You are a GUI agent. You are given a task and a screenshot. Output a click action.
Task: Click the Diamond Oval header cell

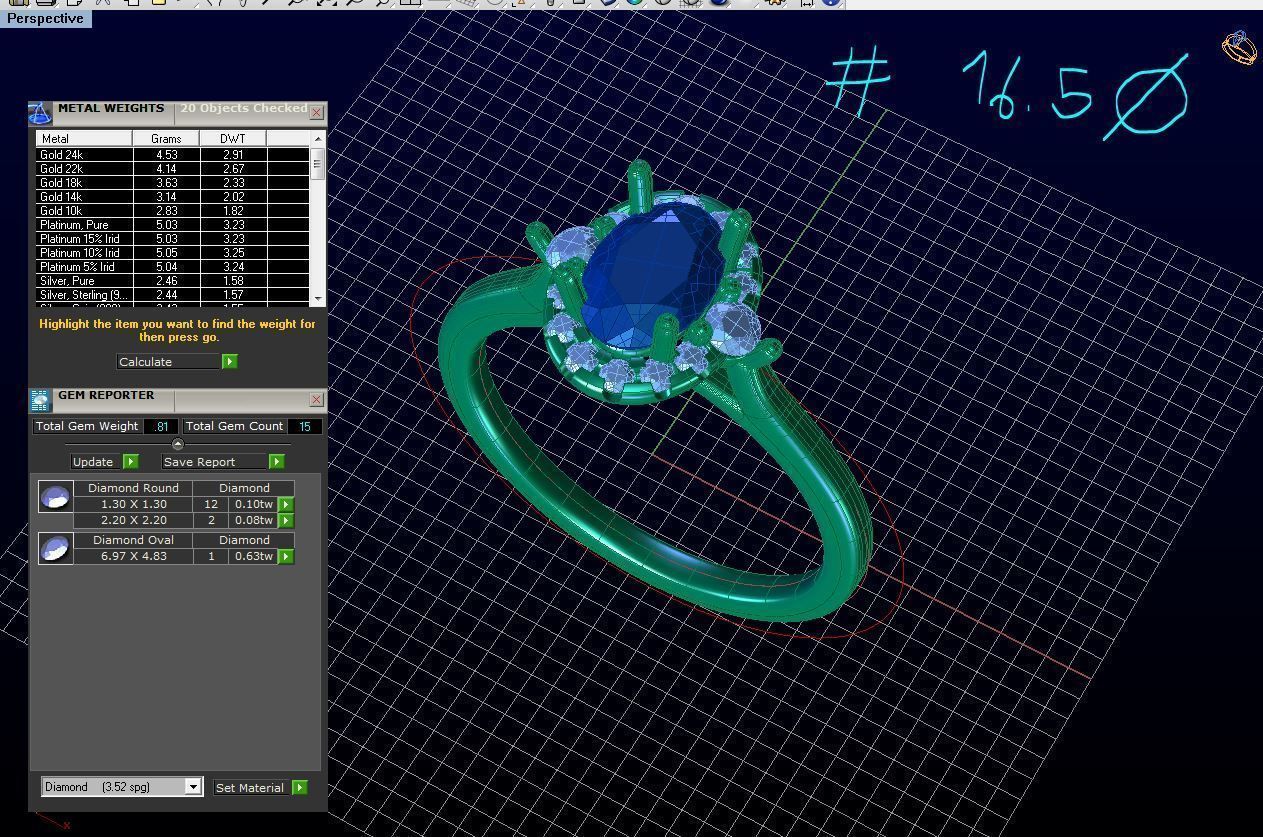tap(134, 540)
